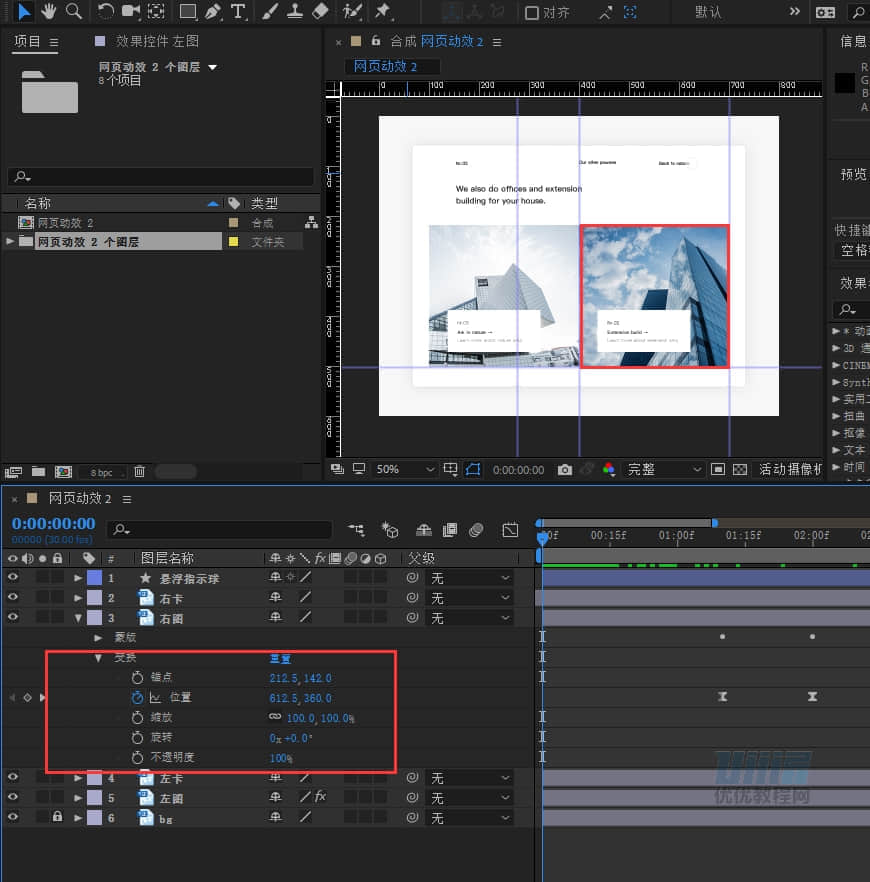Click the 右图 layer label color swatch
The image size is (870, 882).
tap(94, 618)
